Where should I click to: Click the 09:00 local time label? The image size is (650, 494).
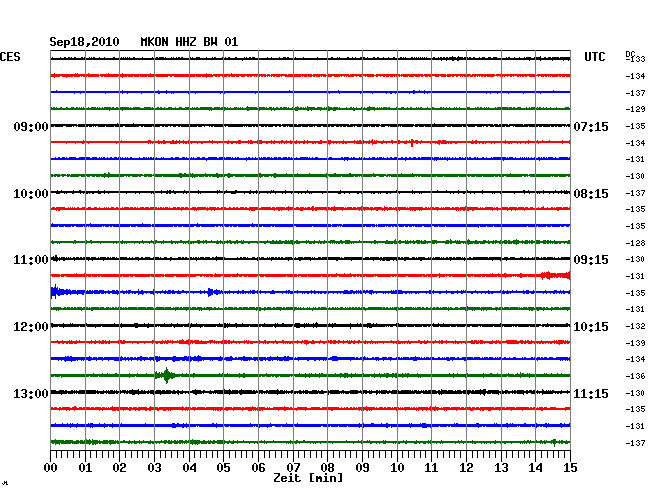[31, 126]
